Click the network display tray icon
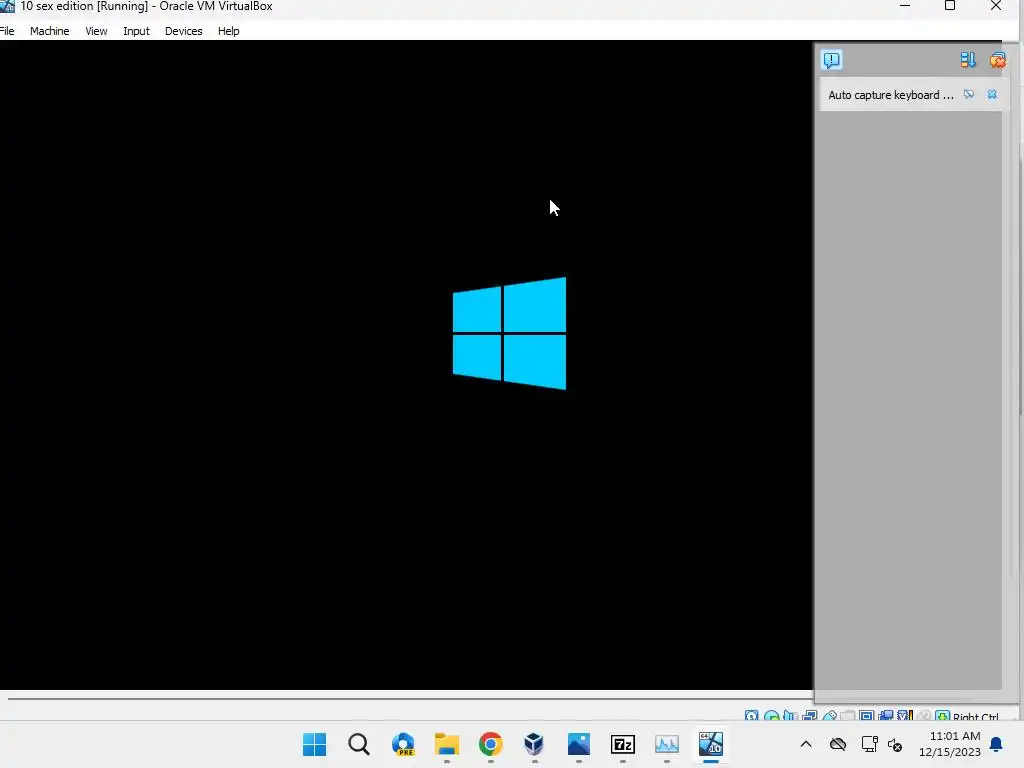Image resolution: width=1024 pixels, height=768 pixels. pyautogui.click(x=869, y=744)
